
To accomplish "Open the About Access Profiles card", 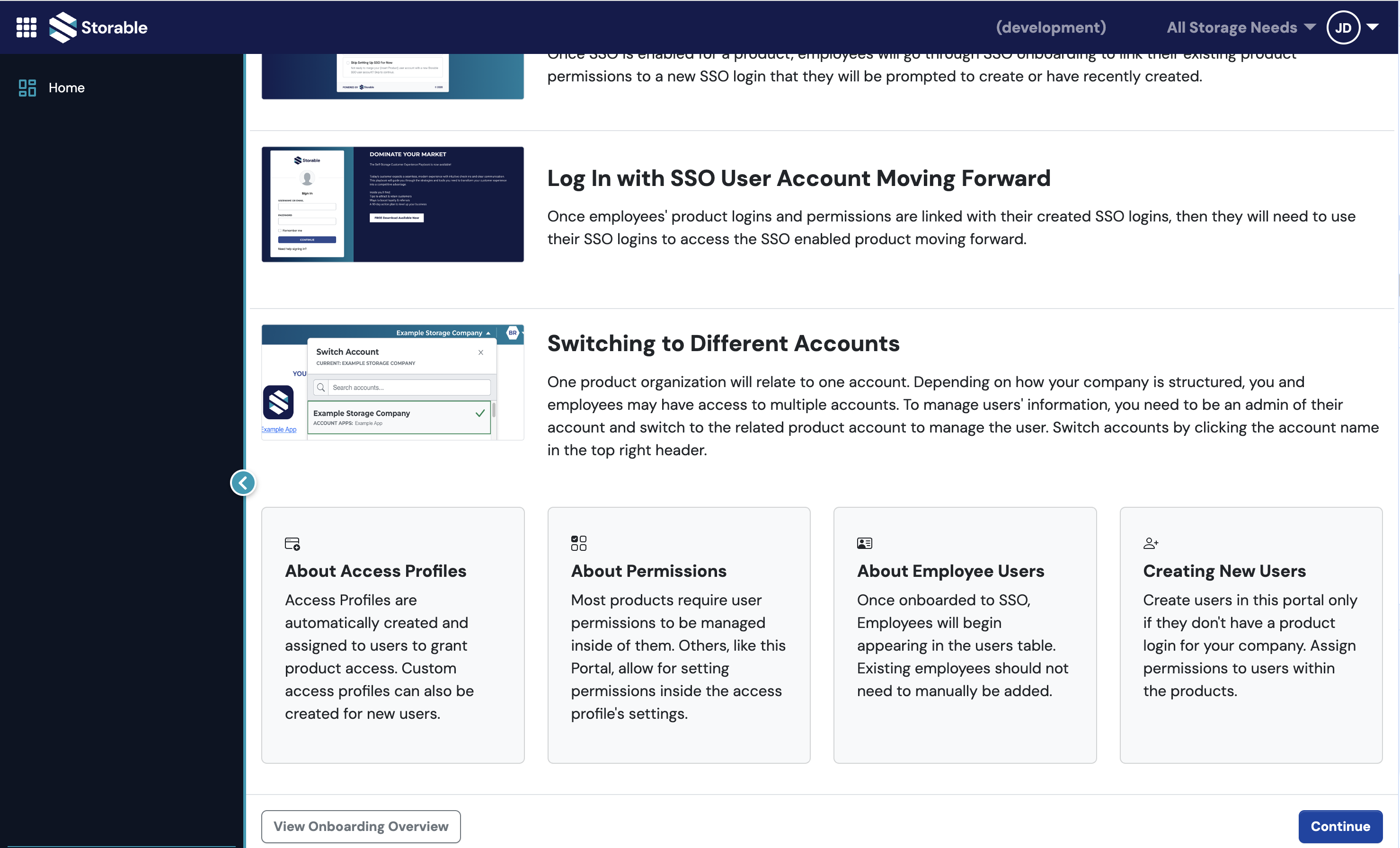I will (376, 571).
